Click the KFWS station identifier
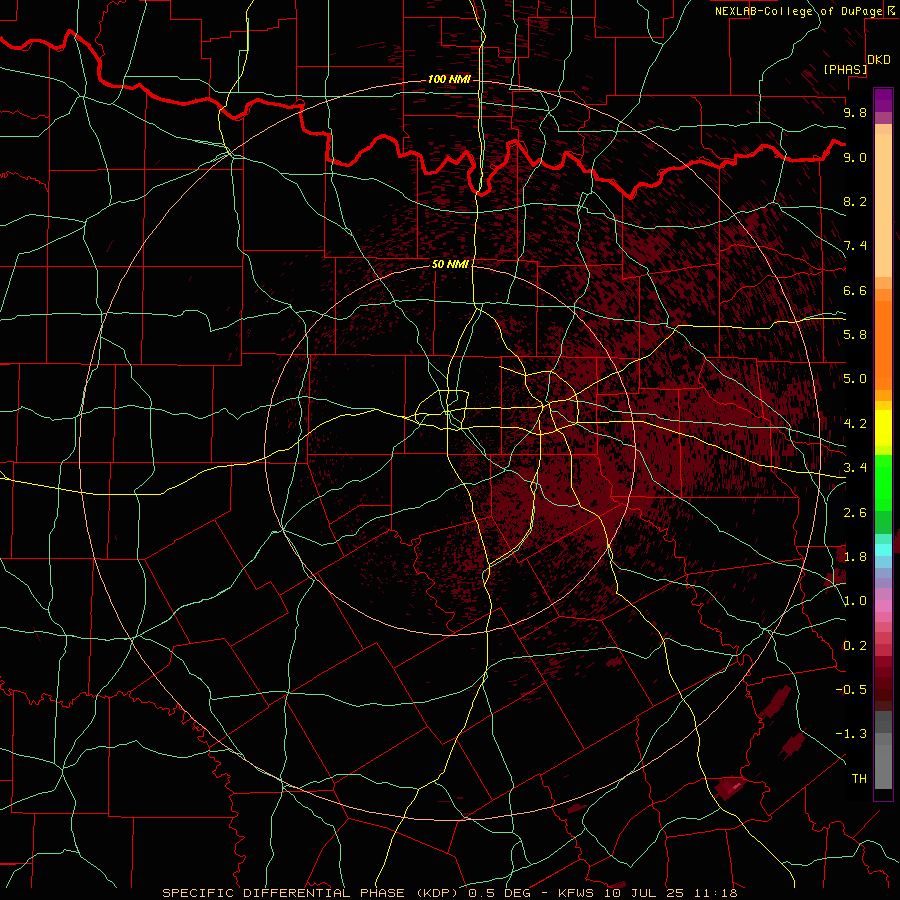 tap(577, 893)
